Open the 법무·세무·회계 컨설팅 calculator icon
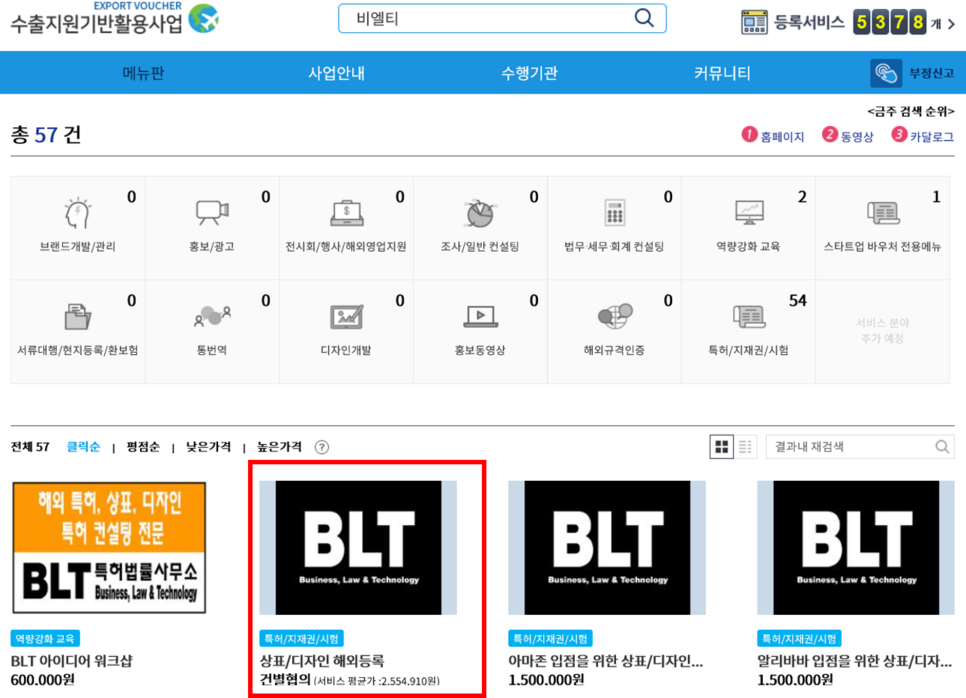This screenshot has width=966, height=698. coord(614,213)
